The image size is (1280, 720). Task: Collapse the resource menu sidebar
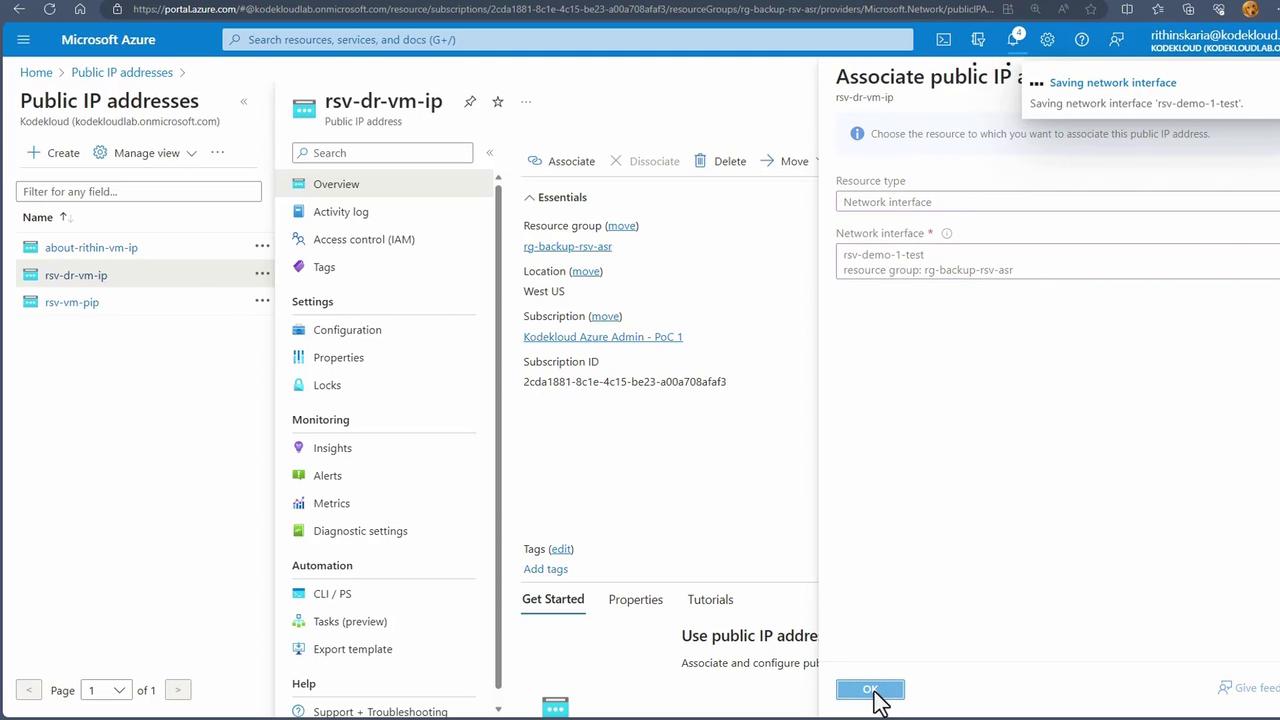(x=489, y=153)
